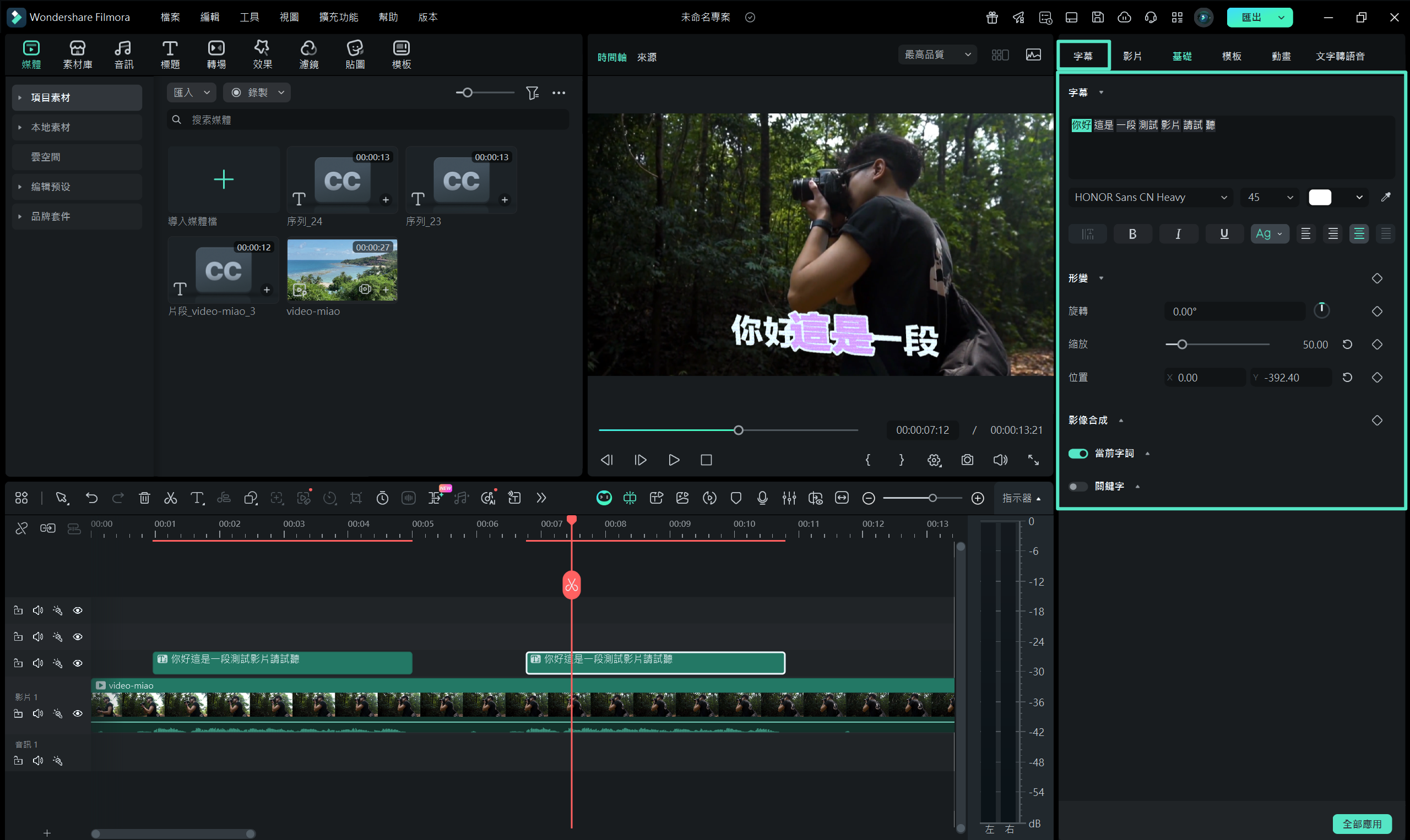Viewport: 1410px width, 840px height.
Task: Click the split scissors icon in timeline toolbar
Action: 170,498
